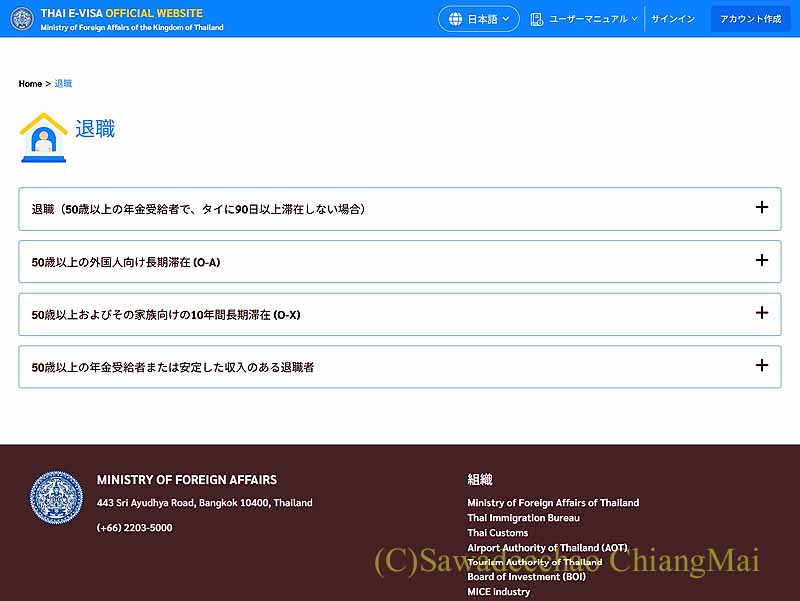This screenshot has height=601, width=800.
Task: Click the Ministry seal in footer
Action: pyautogui.click(x=56, y=497)
